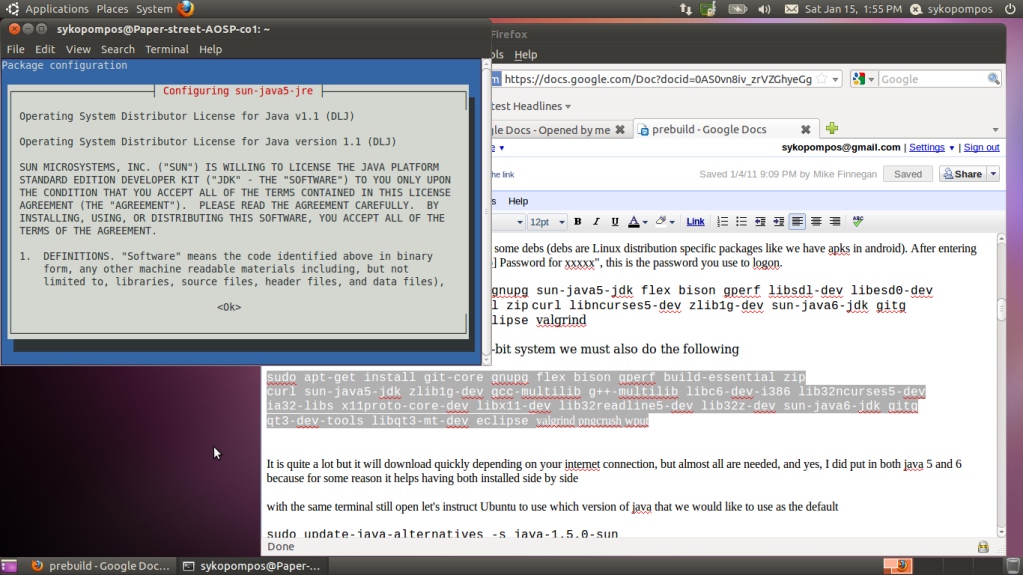The image size is (1023, 575).
Task: Open the terminal View menu
Action: coord(78,50)
